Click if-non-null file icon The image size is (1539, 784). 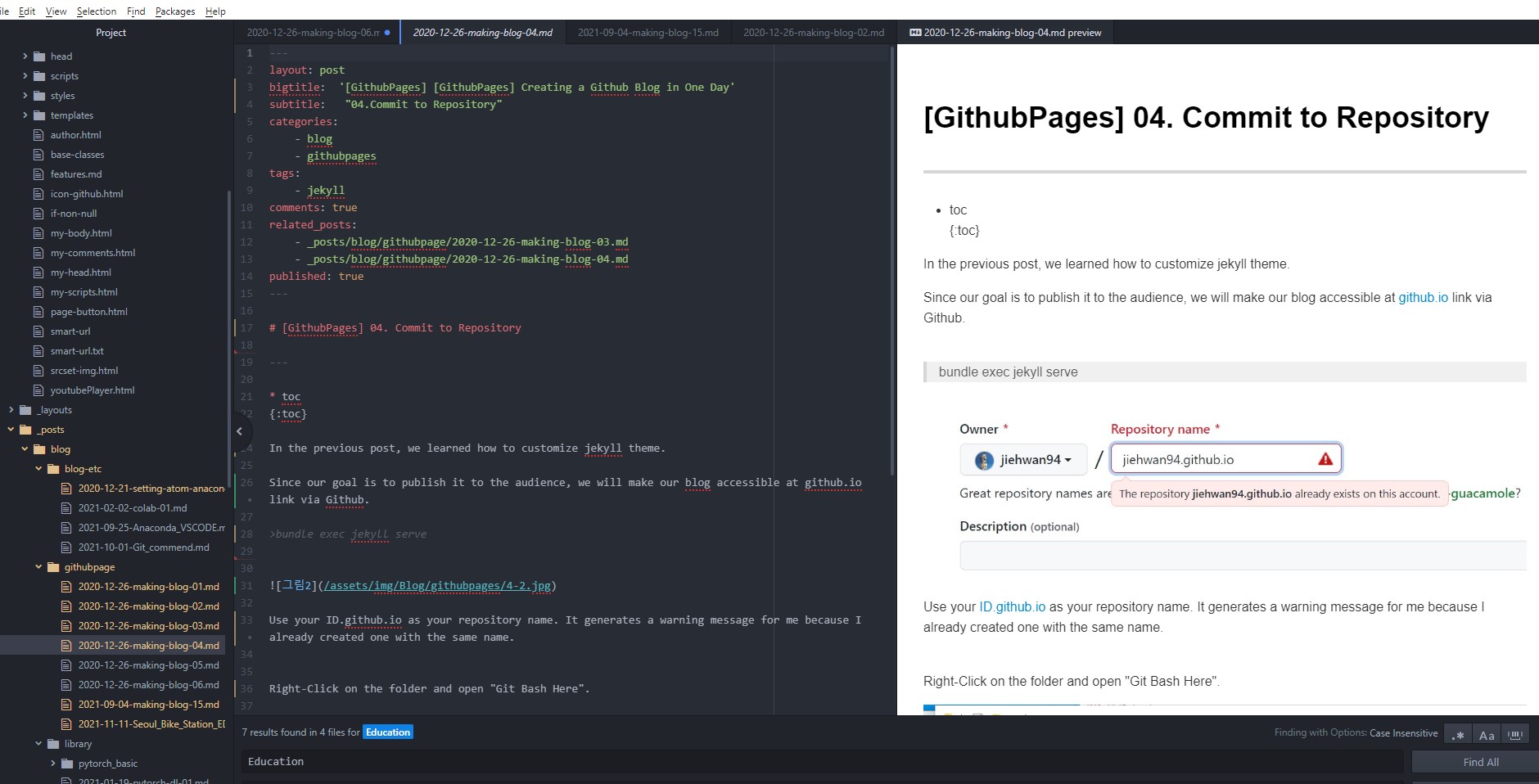click(x=38, y=214)
